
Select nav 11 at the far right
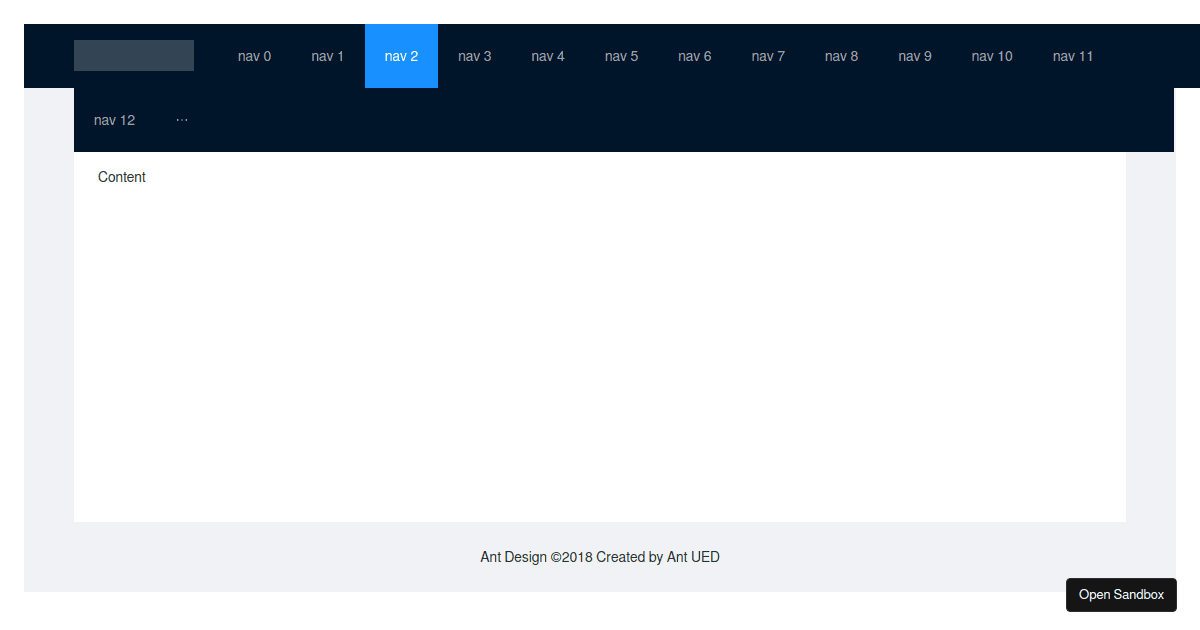click(x=1072, y=56)
